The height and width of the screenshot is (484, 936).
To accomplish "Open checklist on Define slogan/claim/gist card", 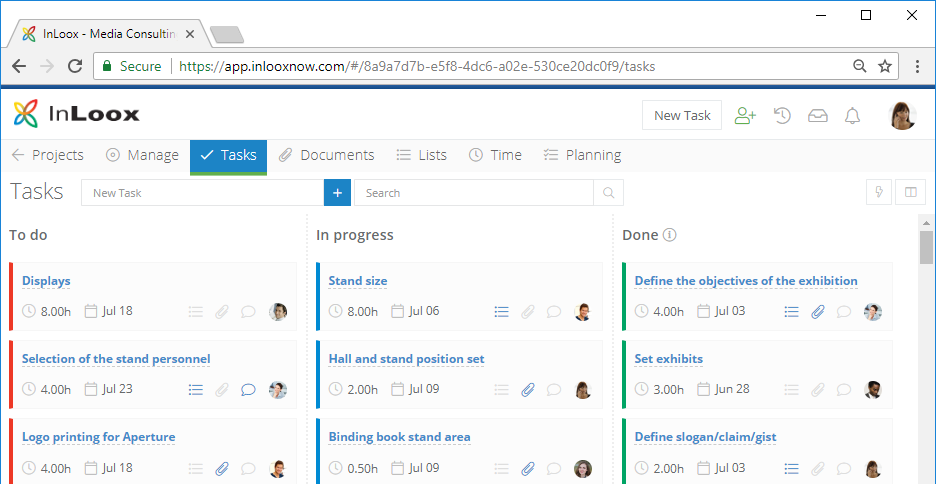I will pyautogui.click(x=792, y=468).
